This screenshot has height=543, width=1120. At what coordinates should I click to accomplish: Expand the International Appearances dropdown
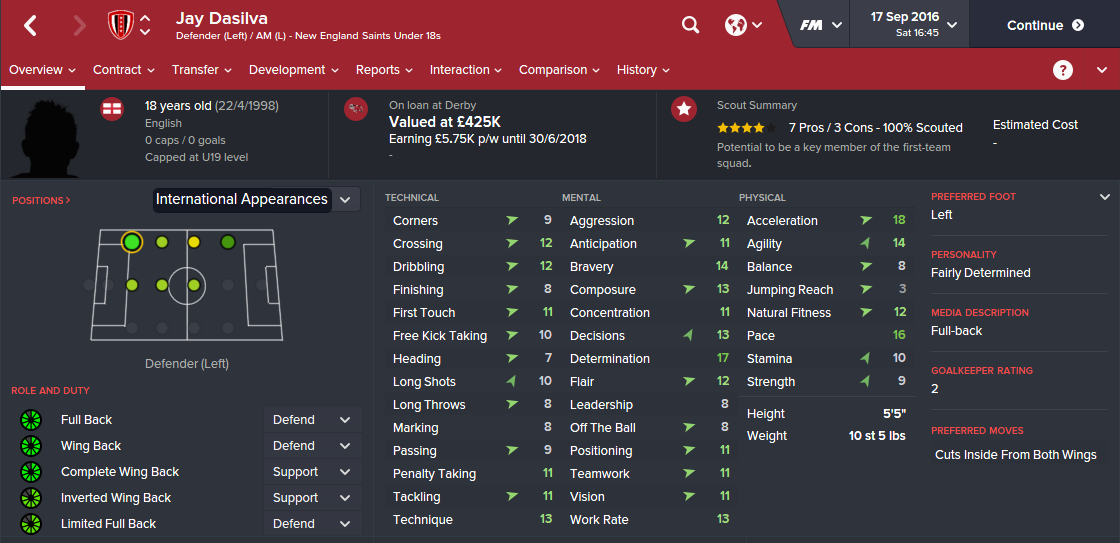(344, 199)
